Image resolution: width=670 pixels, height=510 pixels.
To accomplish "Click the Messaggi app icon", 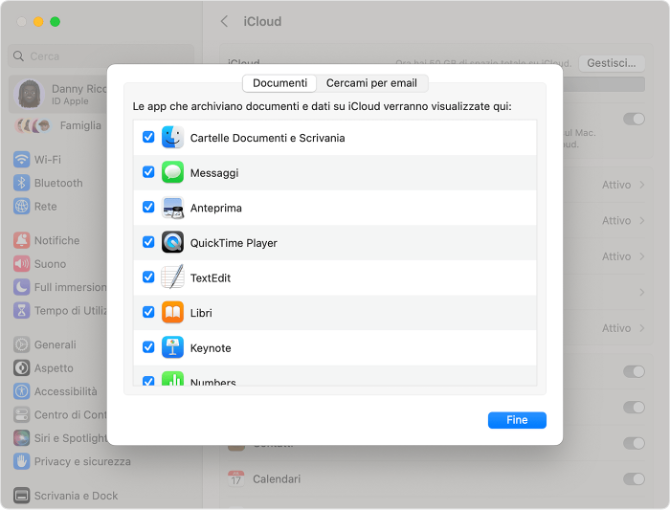I will (x=173, y=172).
